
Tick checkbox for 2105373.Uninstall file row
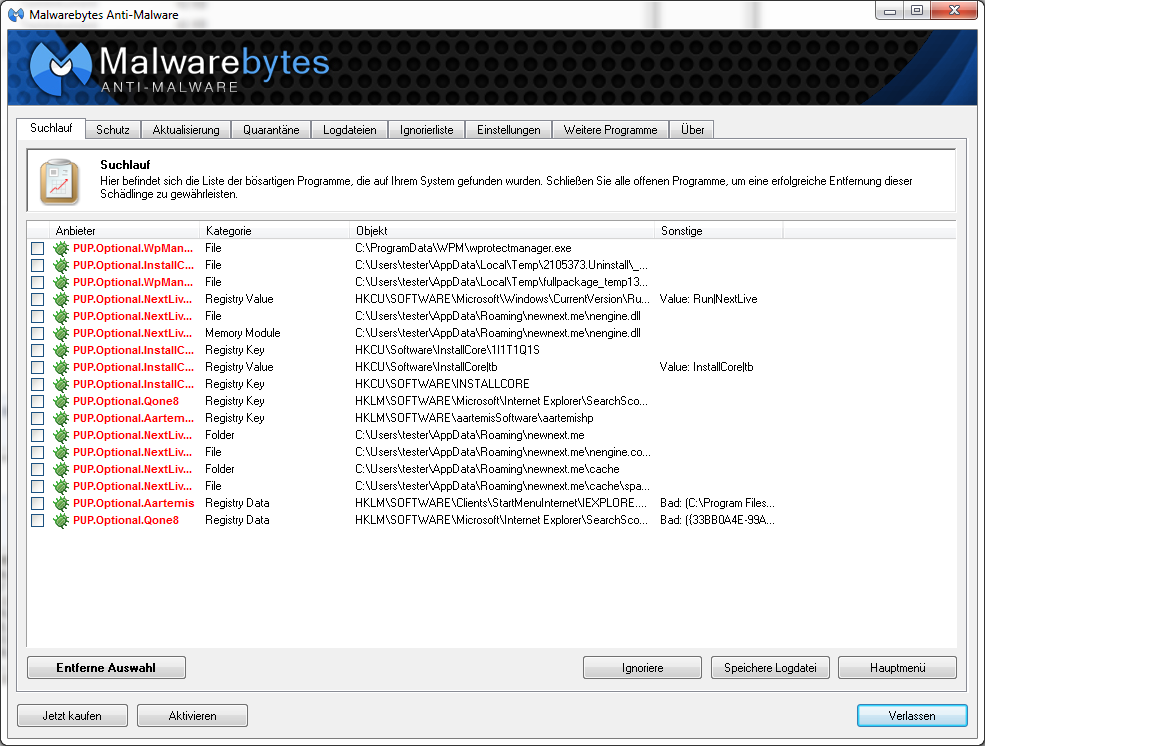point(37,265)
